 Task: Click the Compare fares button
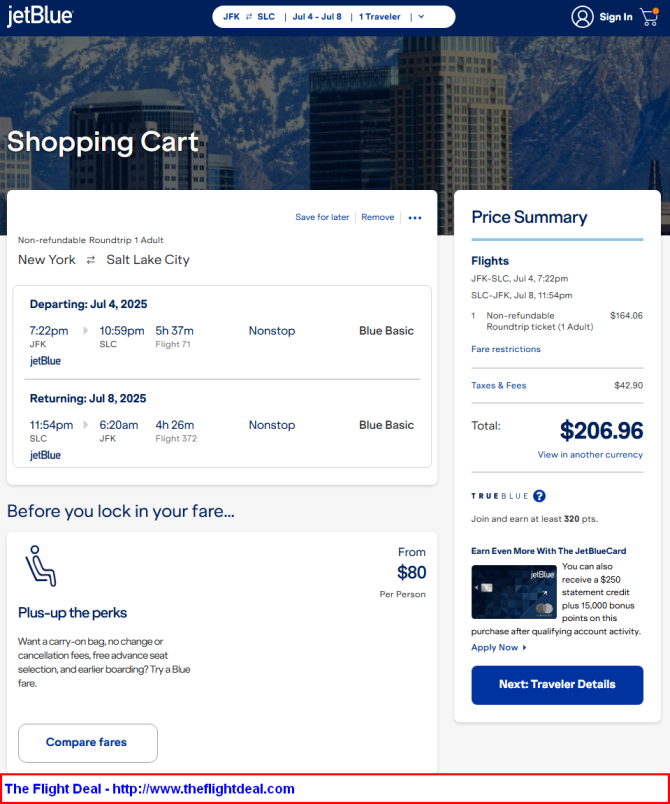pyautogui.click(x=88, y=743)
